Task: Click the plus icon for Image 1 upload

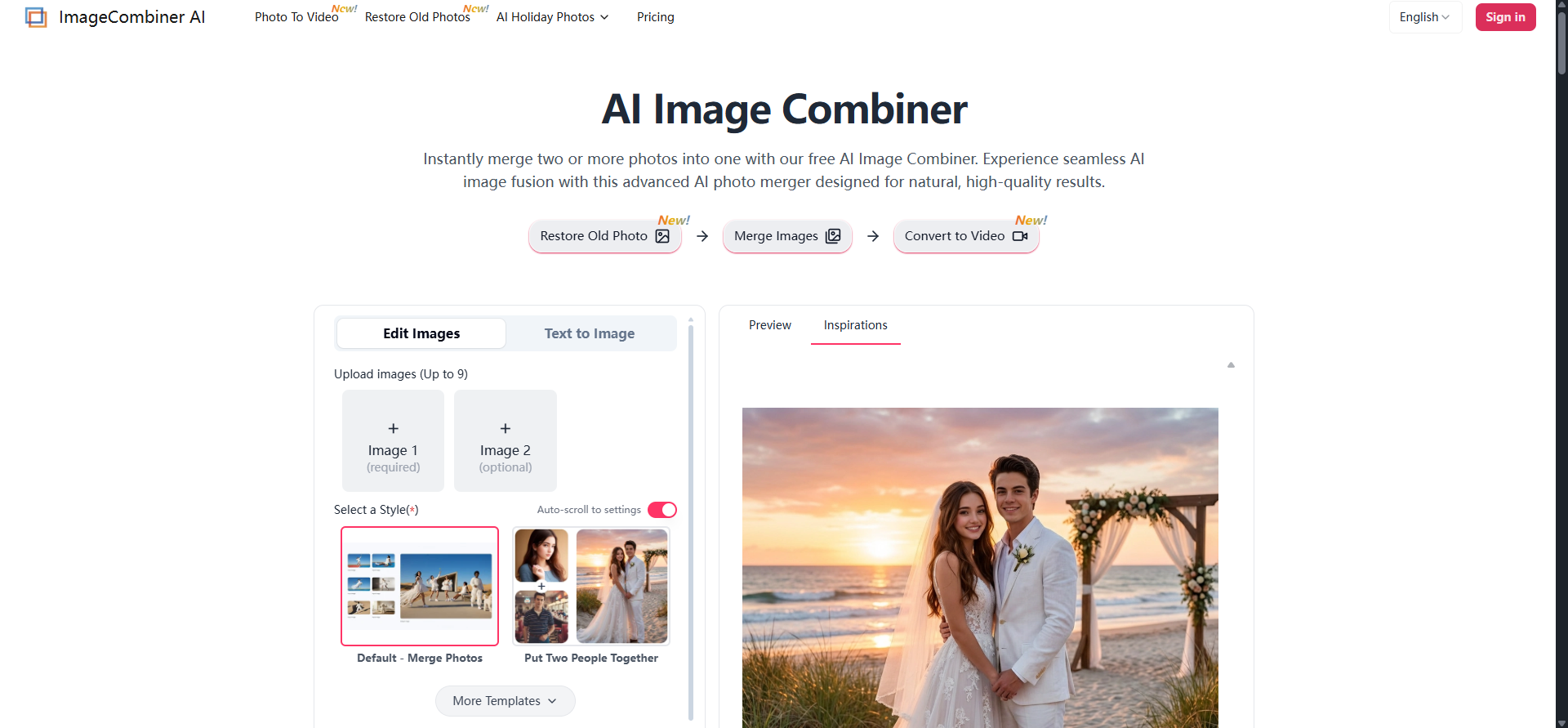Action: point(394,428)
